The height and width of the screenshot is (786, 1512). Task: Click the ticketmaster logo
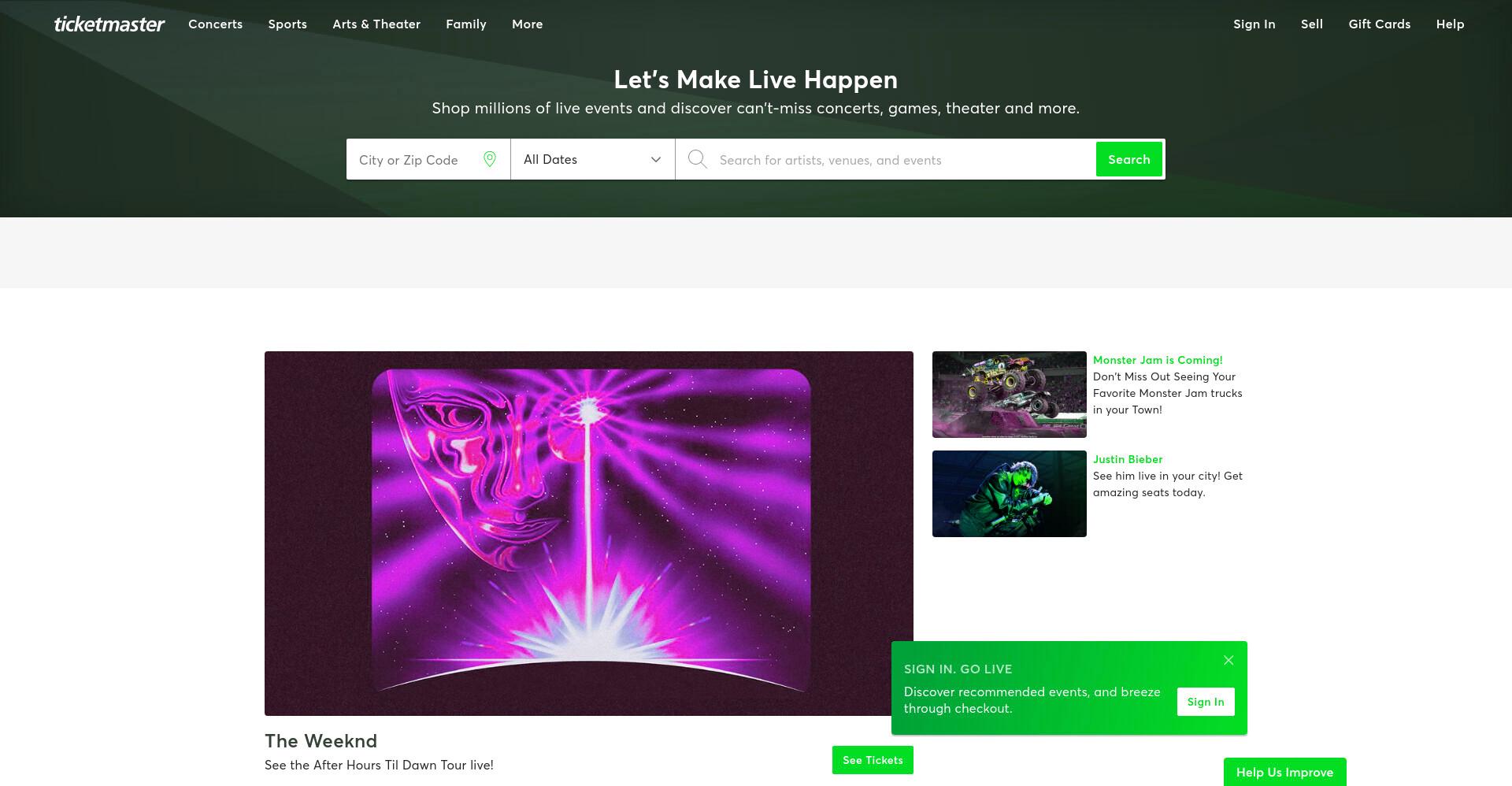pyautogui.click(x=109, y=24)
